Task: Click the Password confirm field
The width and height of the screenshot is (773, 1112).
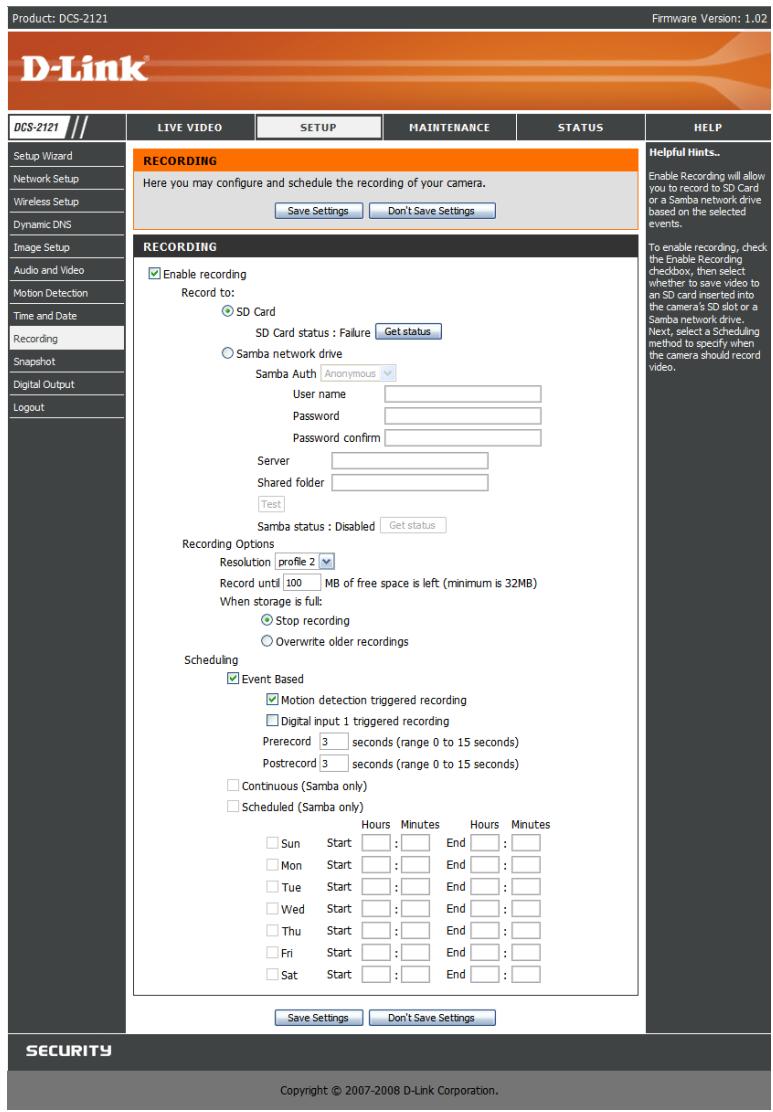Action: (462, 438)
